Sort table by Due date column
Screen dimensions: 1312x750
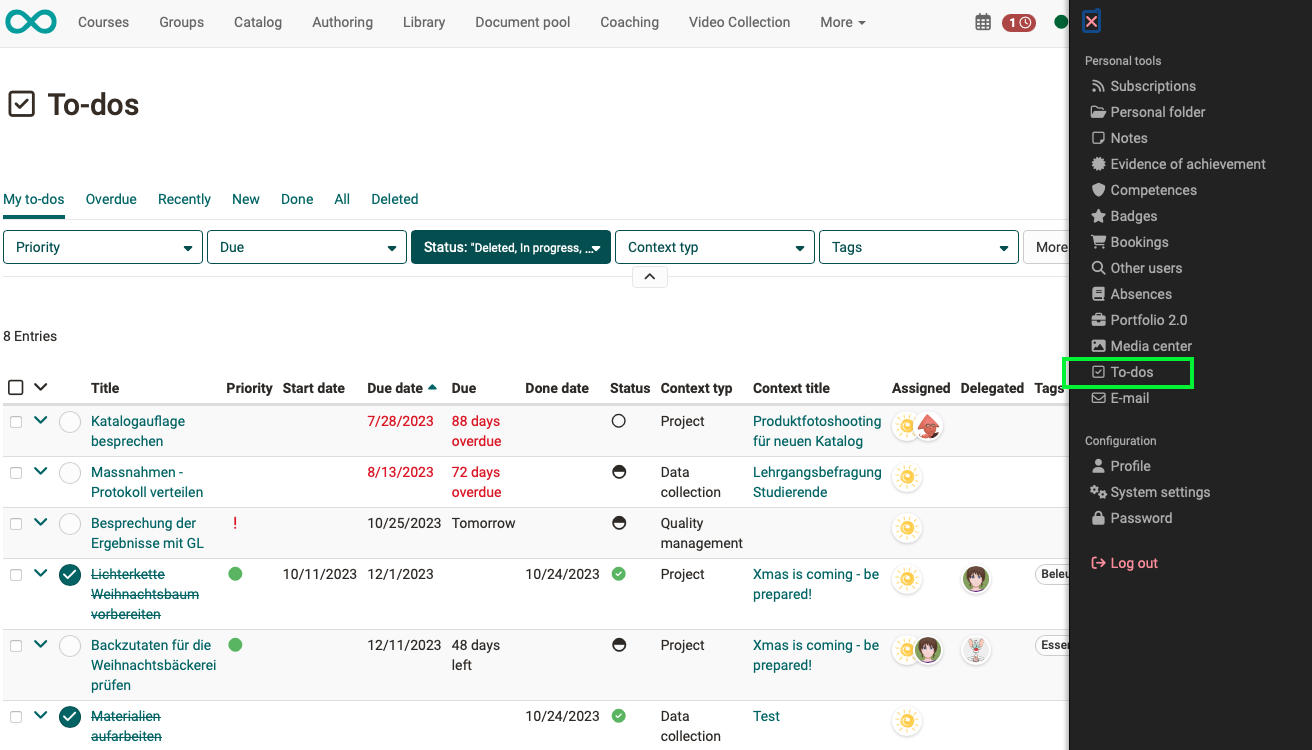click(x=395, y=388)
